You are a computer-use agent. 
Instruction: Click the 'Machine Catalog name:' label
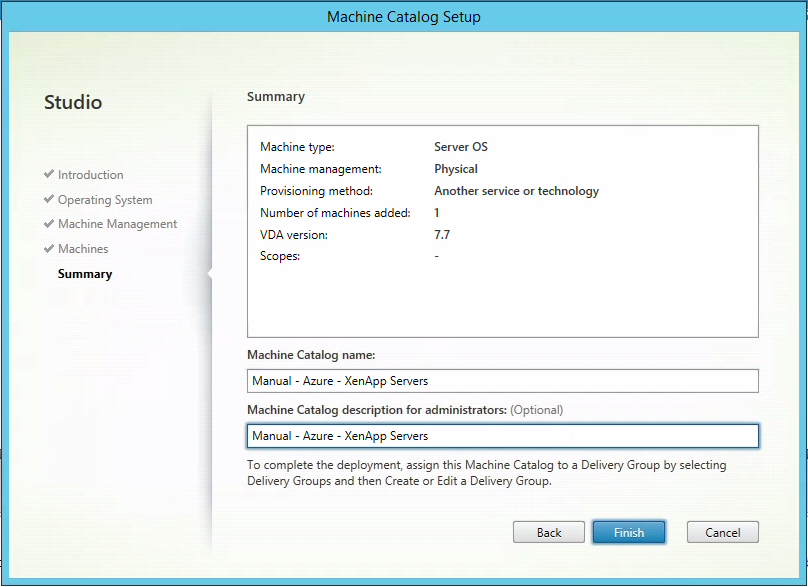311,355
